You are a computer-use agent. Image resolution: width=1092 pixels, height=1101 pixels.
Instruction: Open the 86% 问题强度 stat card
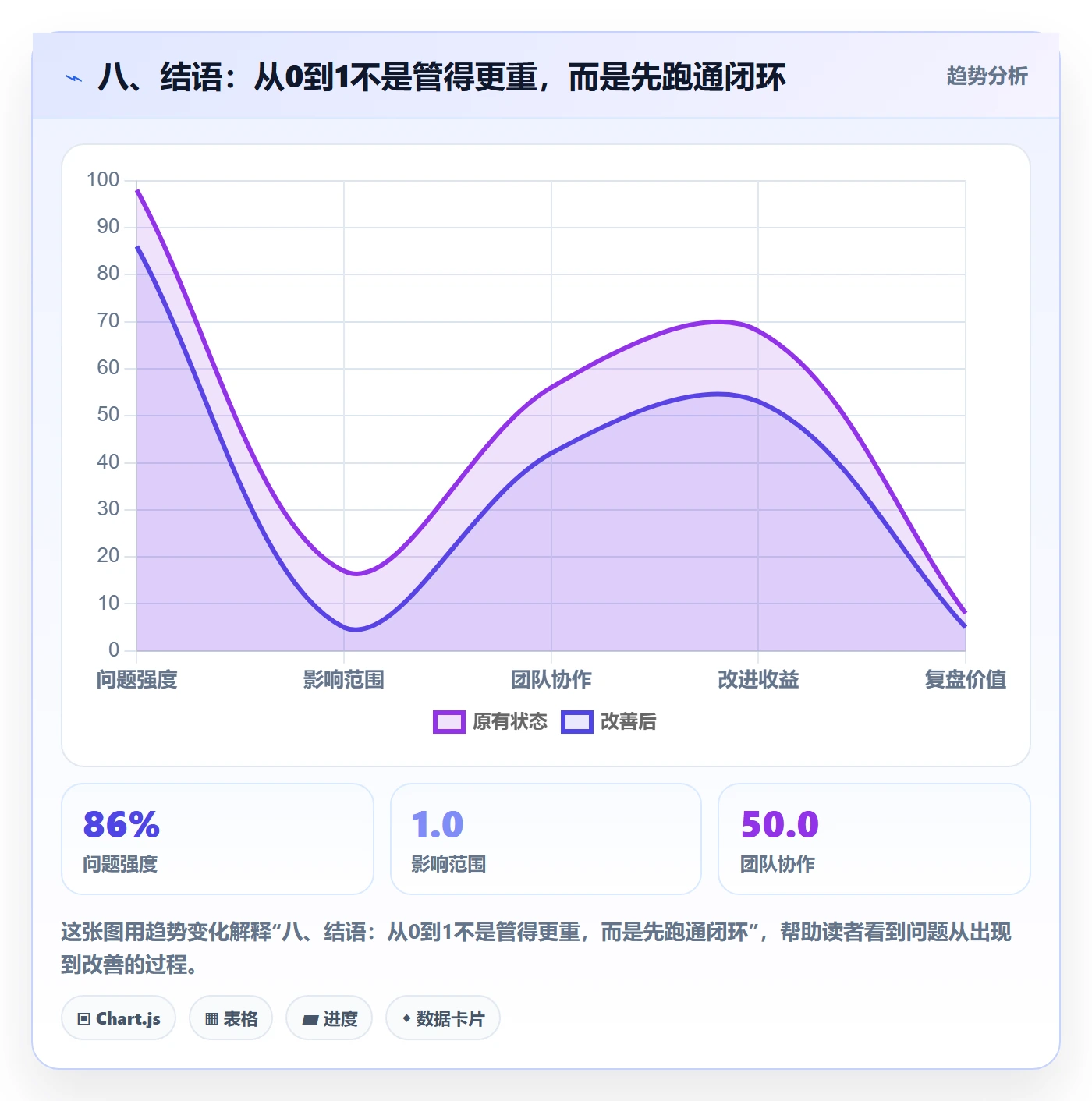tap(218, 839)
